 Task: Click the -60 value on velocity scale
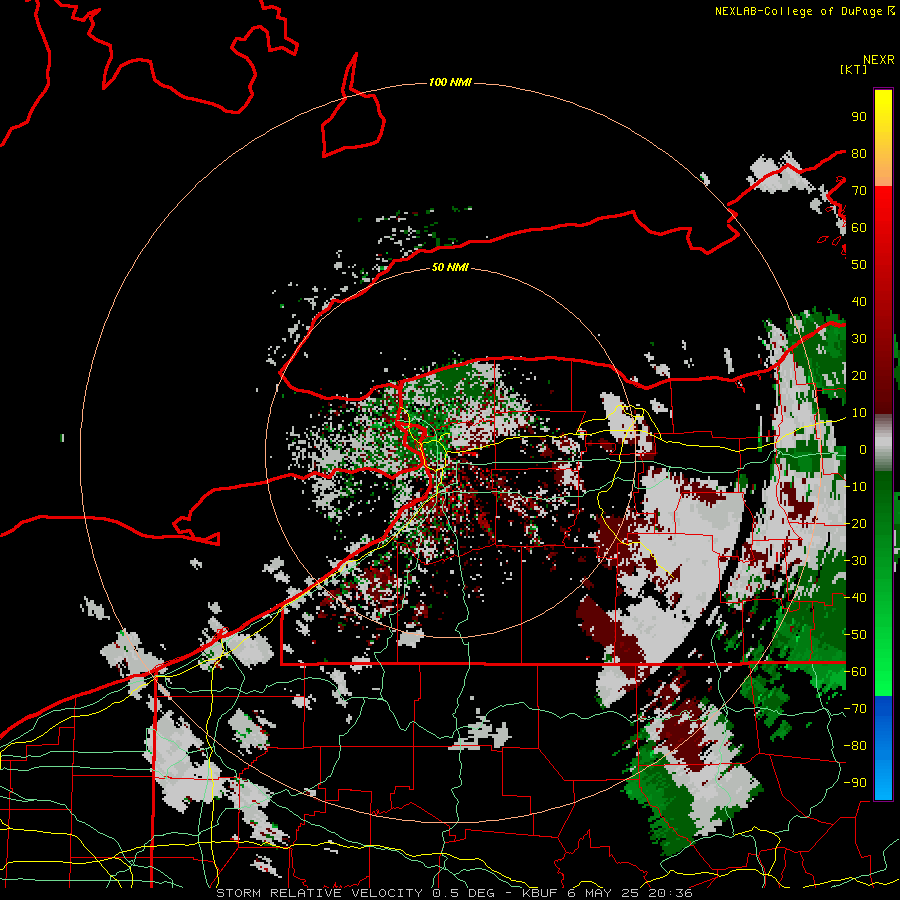click(855, 672)
